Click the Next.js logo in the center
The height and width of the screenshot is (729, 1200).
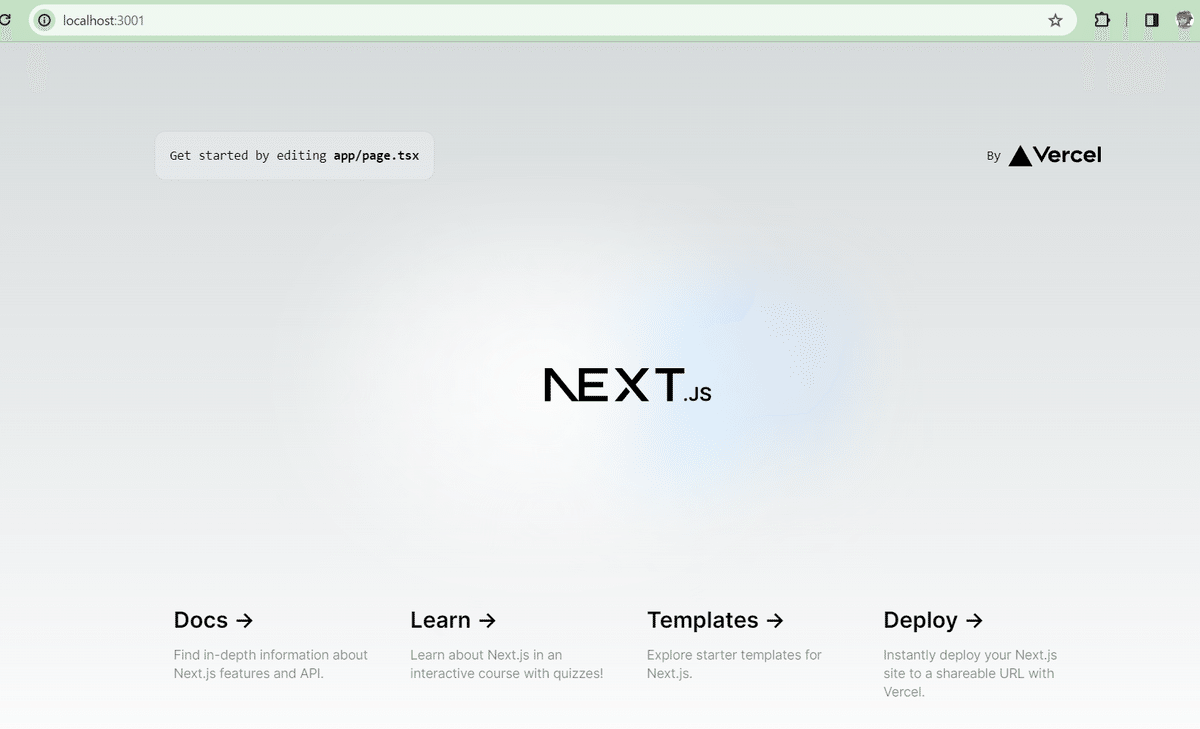pyautogui.click(x=627, y=385)
